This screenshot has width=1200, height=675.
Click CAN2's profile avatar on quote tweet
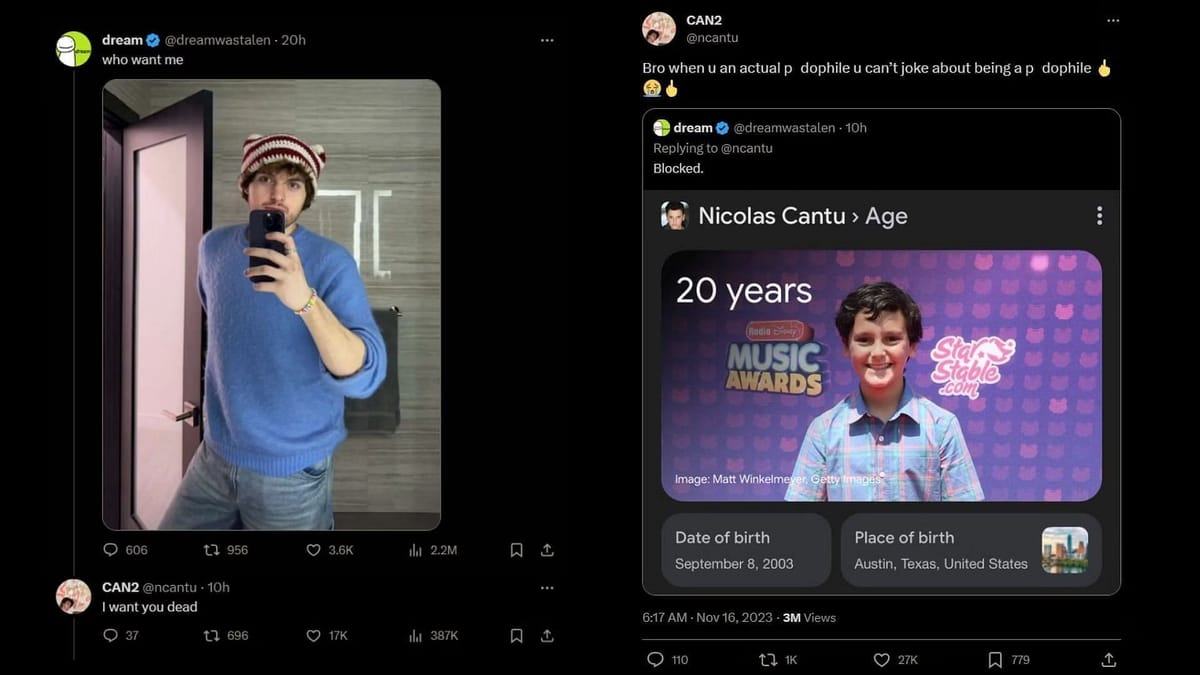[x=659, y=28]
